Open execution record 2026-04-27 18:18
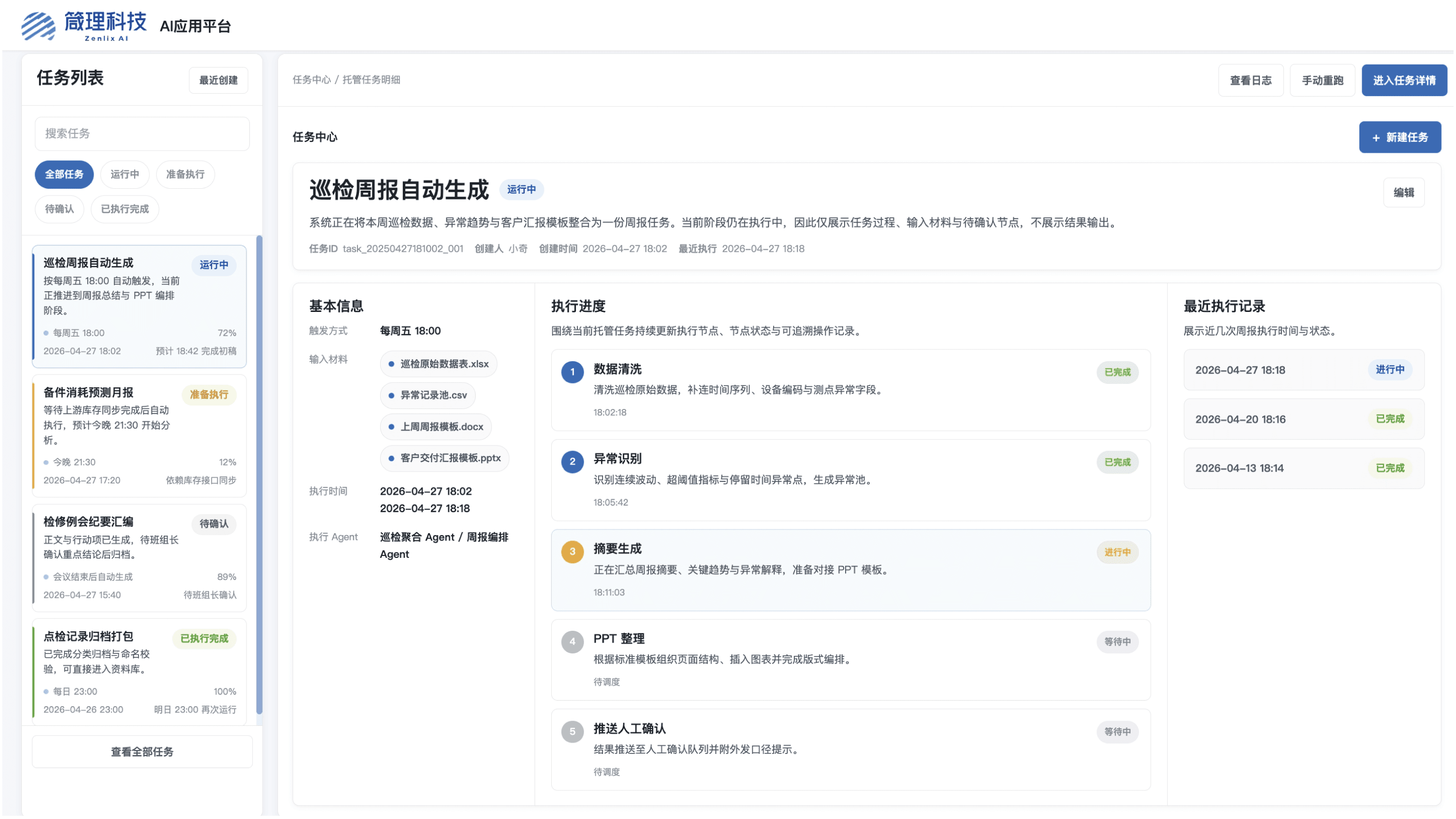Viewport: 1456px width, 819px height. pyautogui.click(x=1304, y=370)
